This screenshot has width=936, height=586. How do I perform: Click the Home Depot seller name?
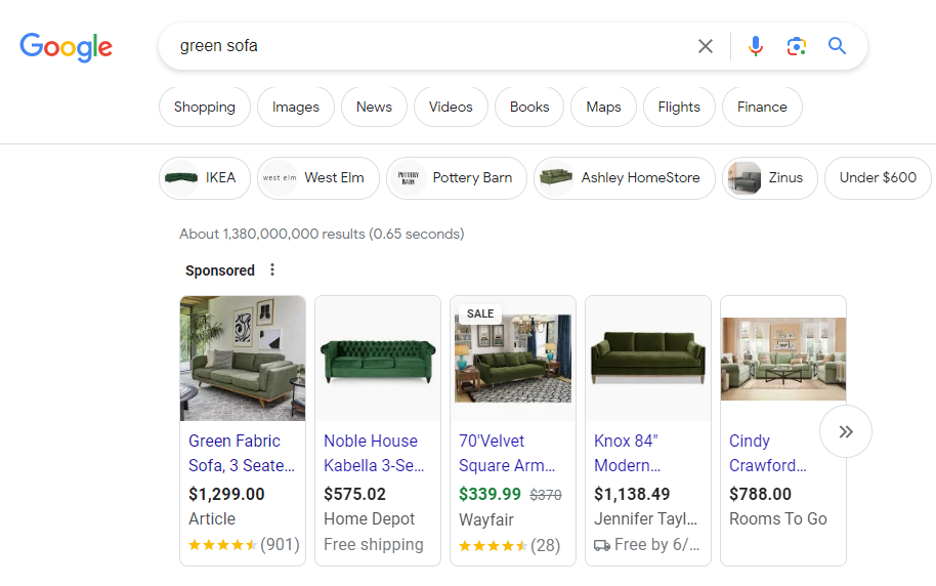(369, 519)
